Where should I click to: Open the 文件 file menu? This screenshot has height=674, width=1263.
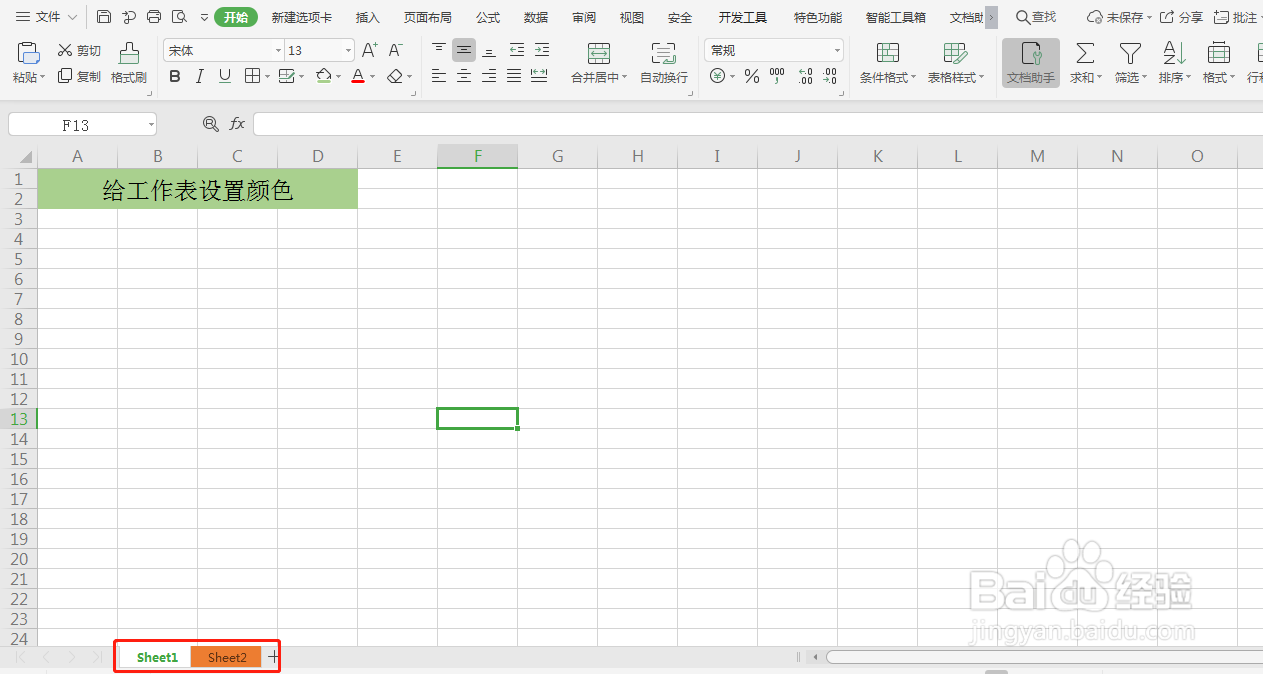click(x=46, y=17)
